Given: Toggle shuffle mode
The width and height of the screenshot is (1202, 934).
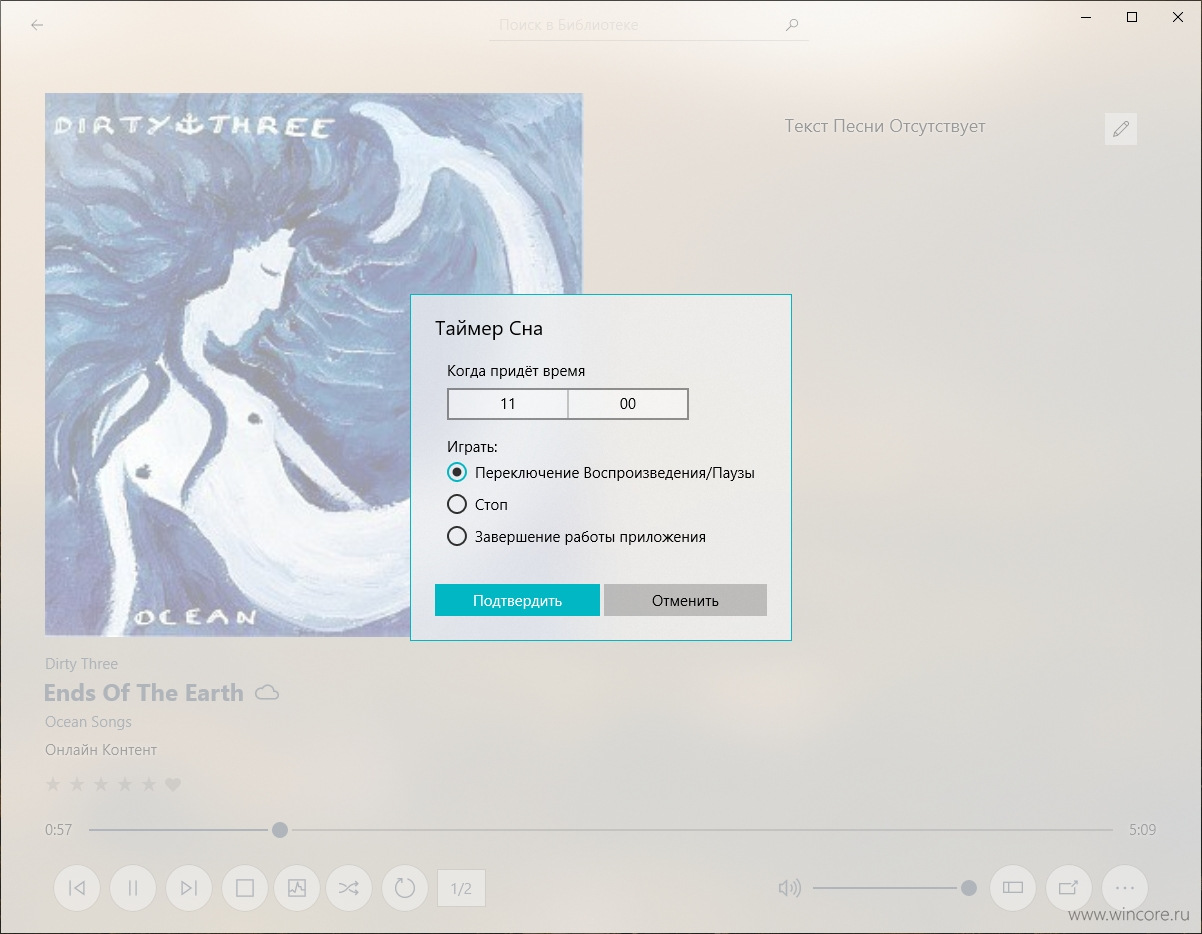Looking at the screenshot, I should click(349, 887).
